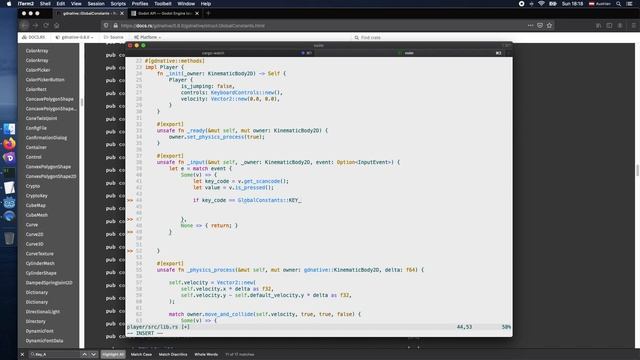Open the Austrian input source menu
The image size is (640, 360).
click(600, 4)
